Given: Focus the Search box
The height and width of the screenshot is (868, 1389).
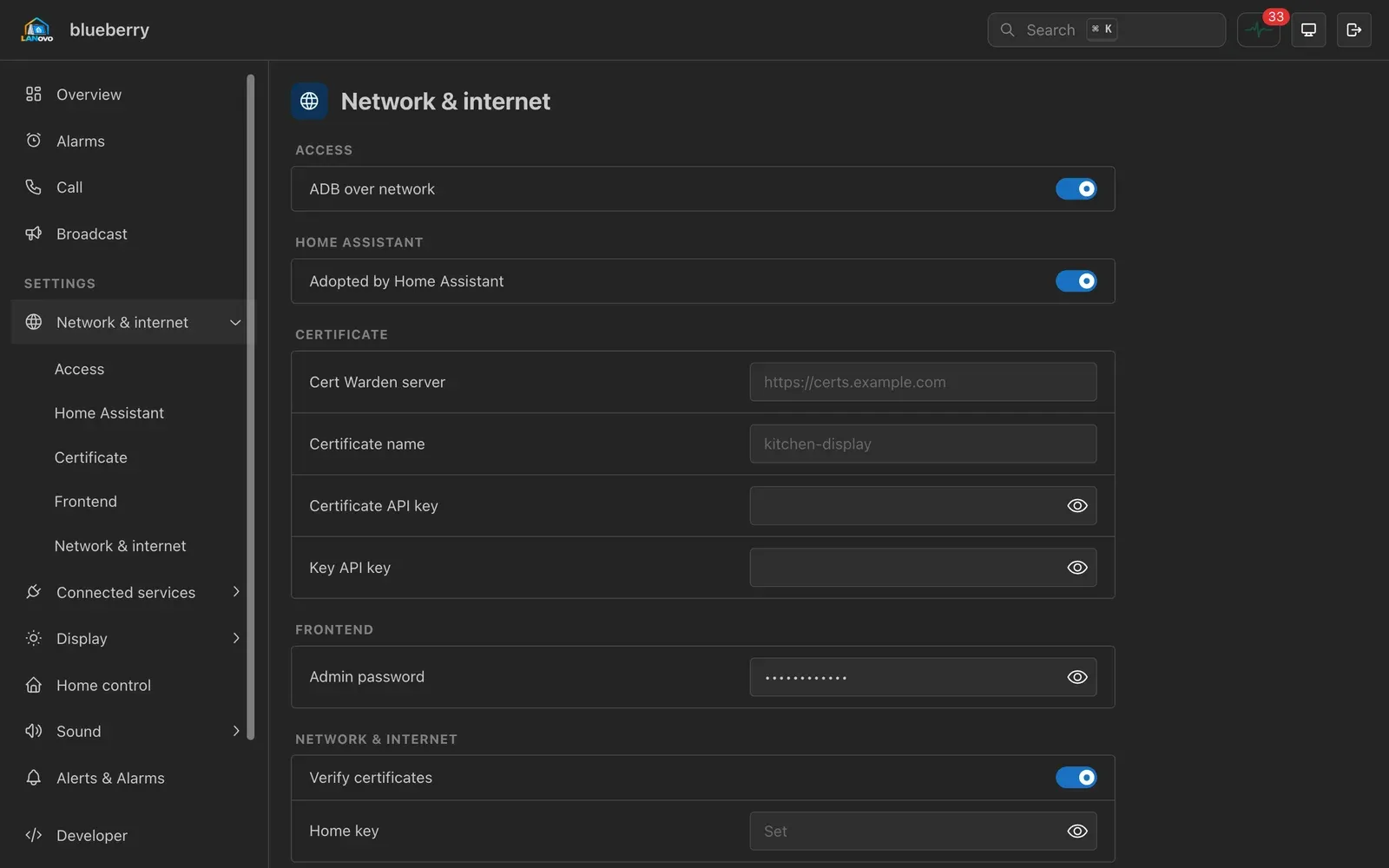Looking at the screenshot, I should (x=1106, y=30).
